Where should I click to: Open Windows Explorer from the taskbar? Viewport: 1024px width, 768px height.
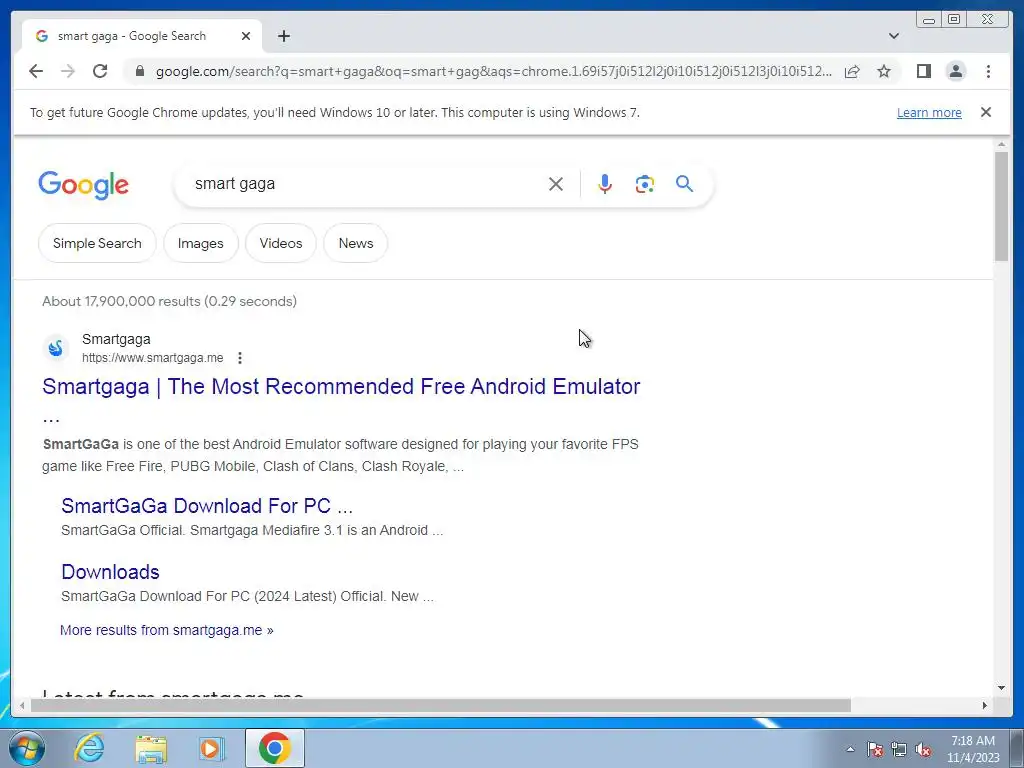click(x=151, y=748)
